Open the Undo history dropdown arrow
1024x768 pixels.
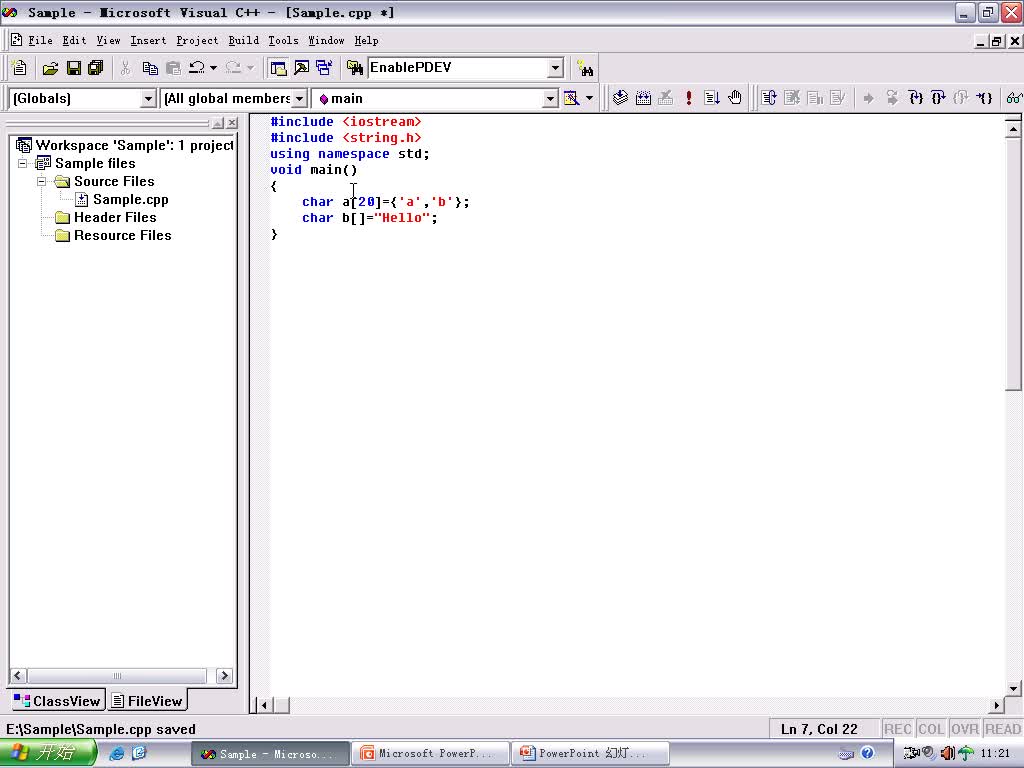[213, 68]
